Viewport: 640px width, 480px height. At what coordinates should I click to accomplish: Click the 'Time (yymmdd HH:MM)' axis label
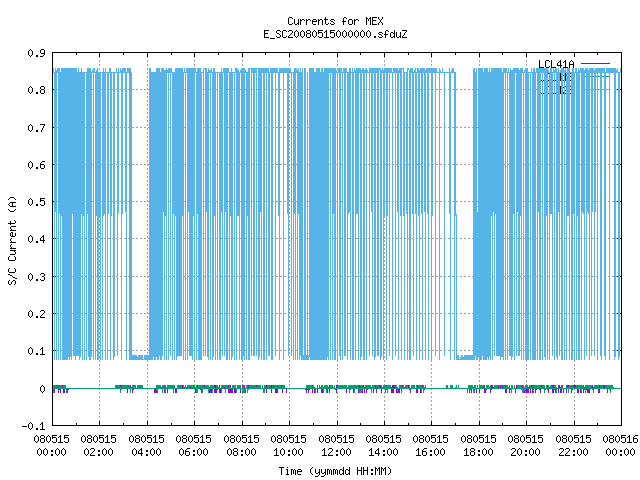click(x=335, y=471)
